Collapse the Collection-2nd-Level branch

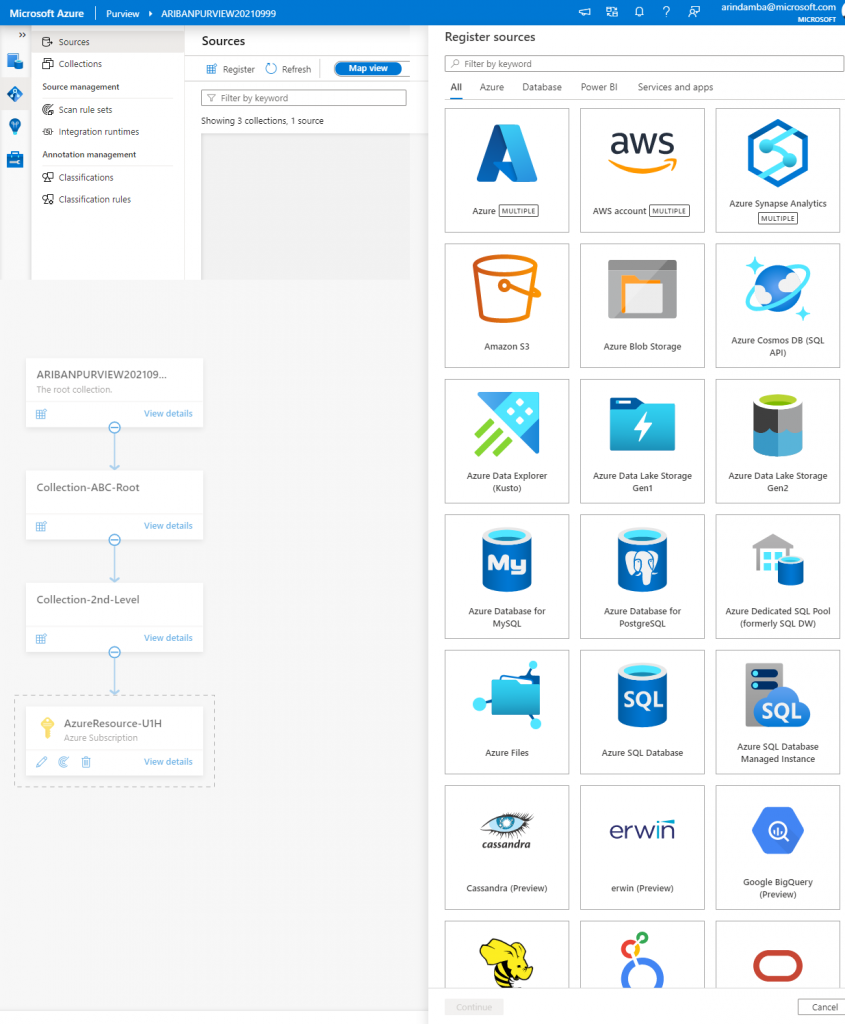click(114, 653)
